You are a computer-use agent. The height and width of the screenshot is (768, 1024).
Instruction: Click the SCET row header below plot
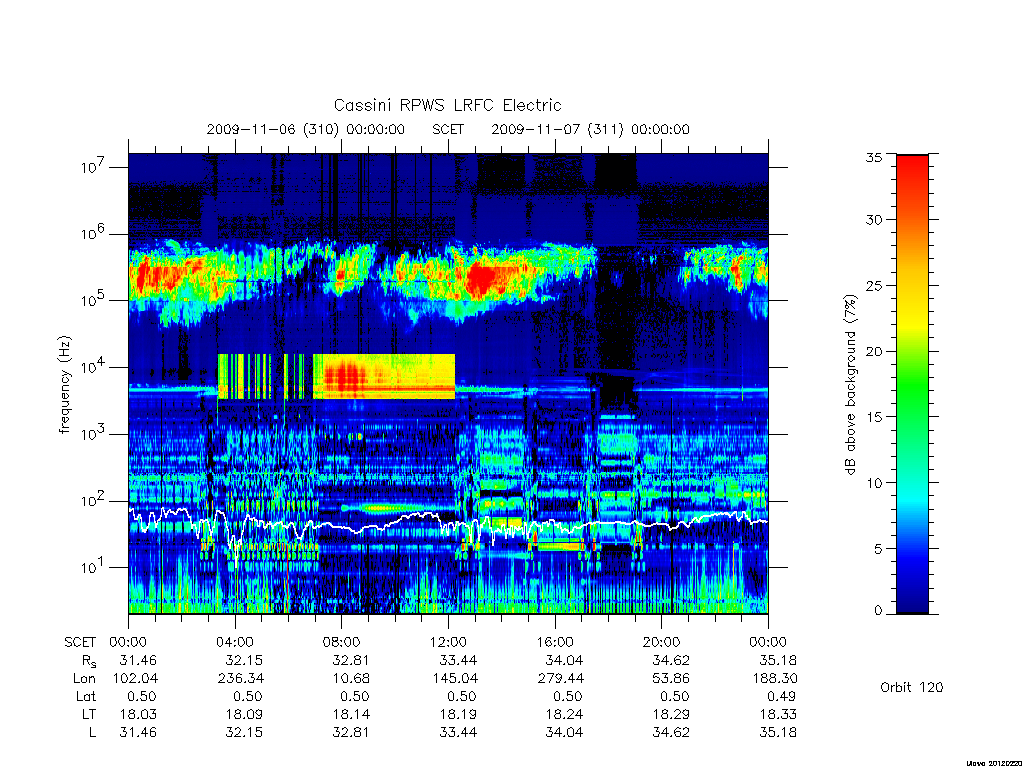80,642
